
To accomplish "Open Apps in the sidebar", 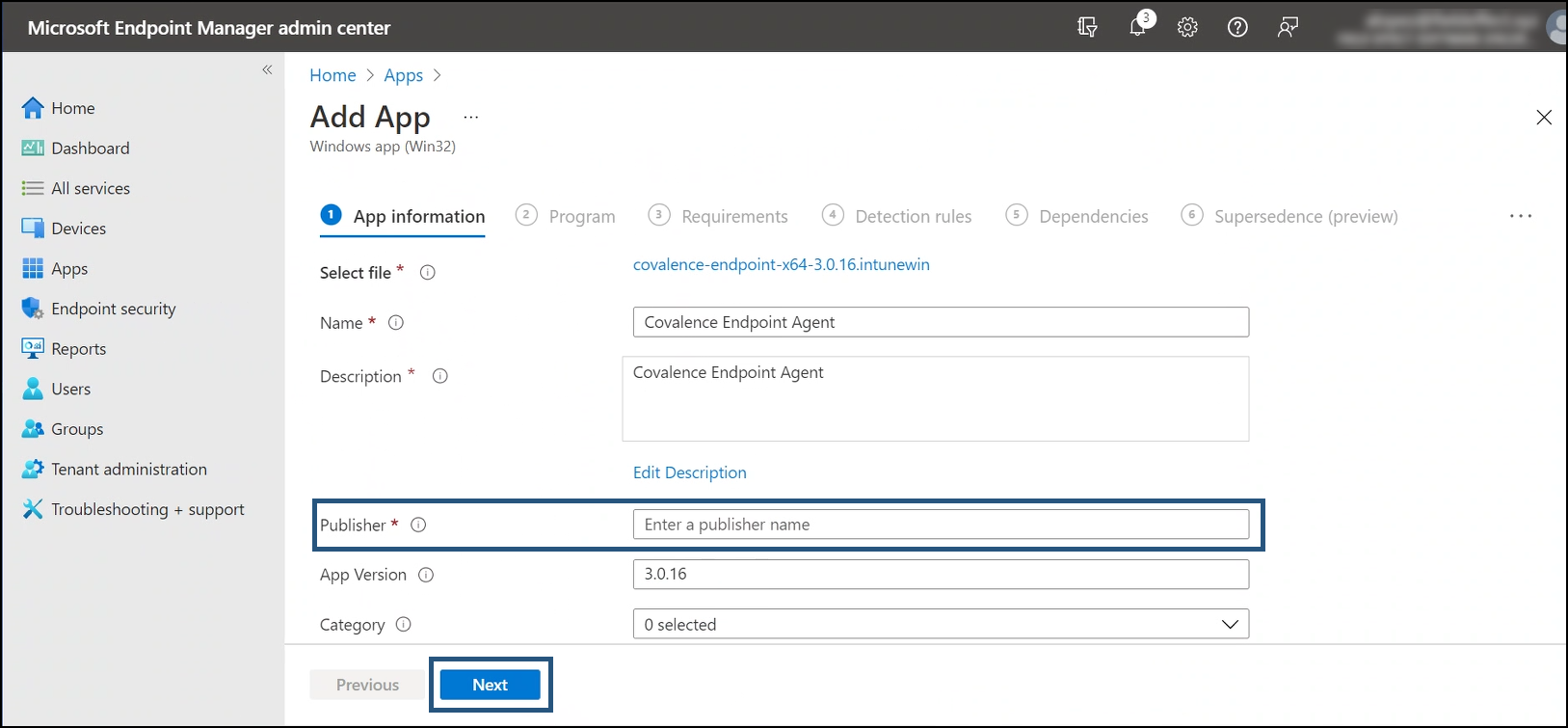I will (x=55, y=268).
